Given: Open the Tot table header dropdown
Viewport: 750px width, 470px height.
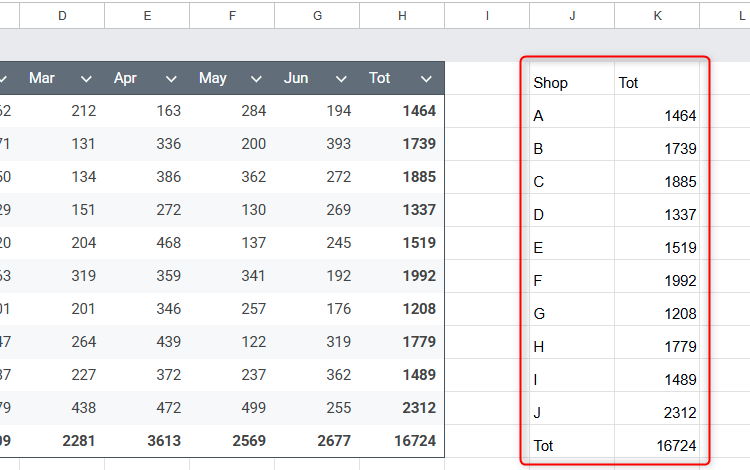Looking at the screenshot, I should click(x=426, y=78).
